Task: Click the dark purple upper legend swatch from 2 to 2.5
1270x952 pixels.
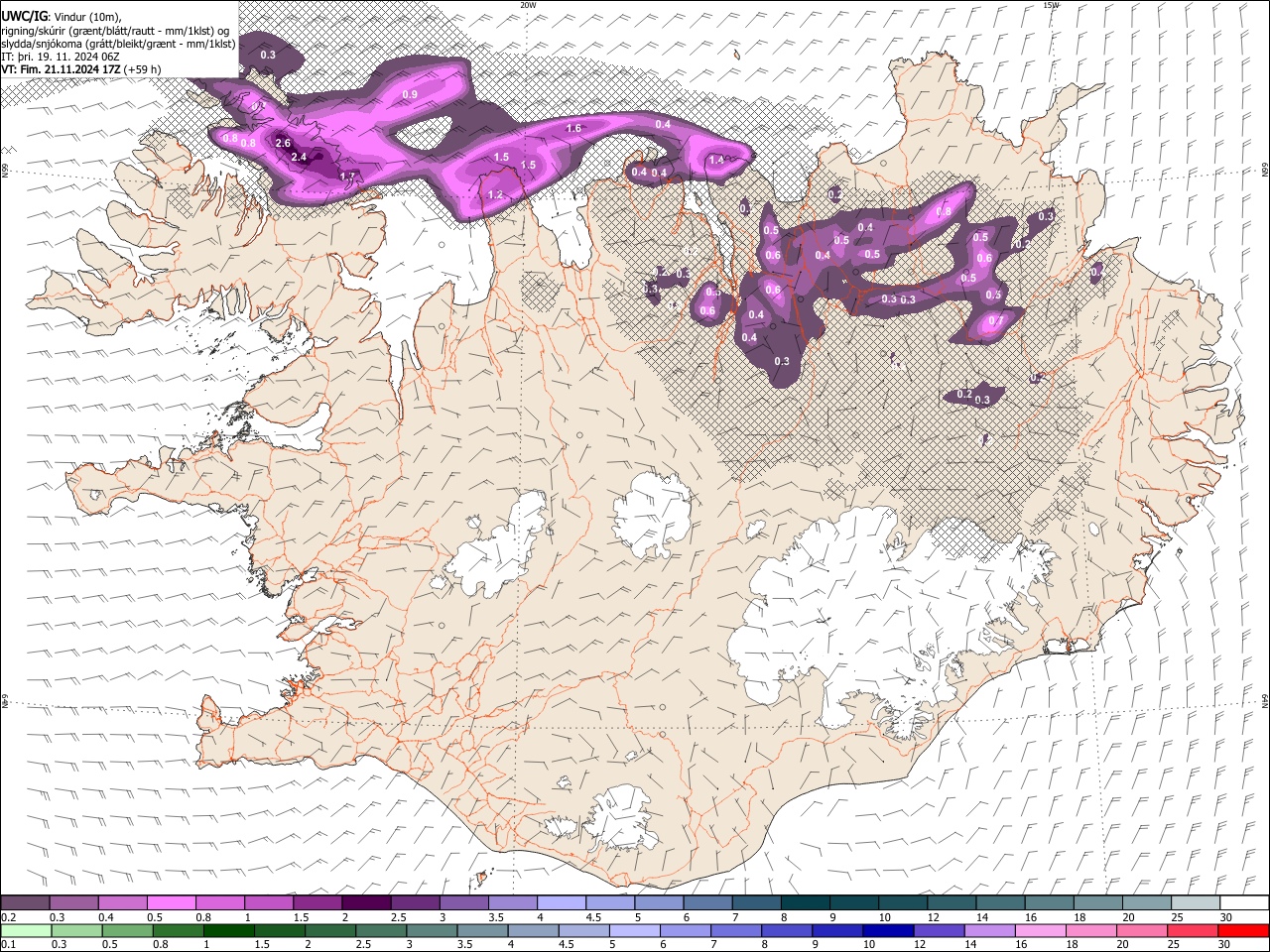Action: coord(366,903)
